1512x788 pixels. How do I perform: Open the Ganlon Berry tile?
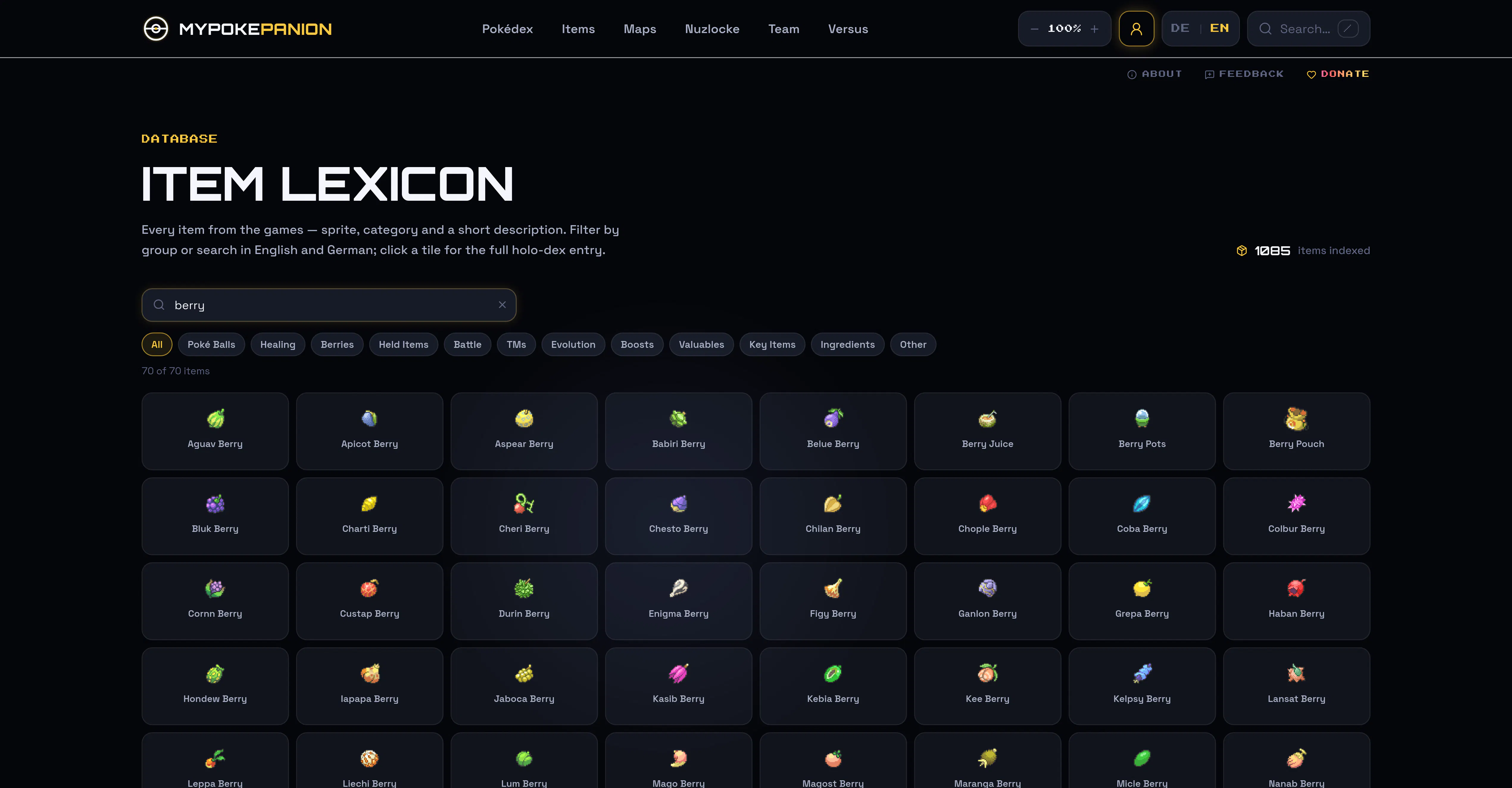point(987,601)
